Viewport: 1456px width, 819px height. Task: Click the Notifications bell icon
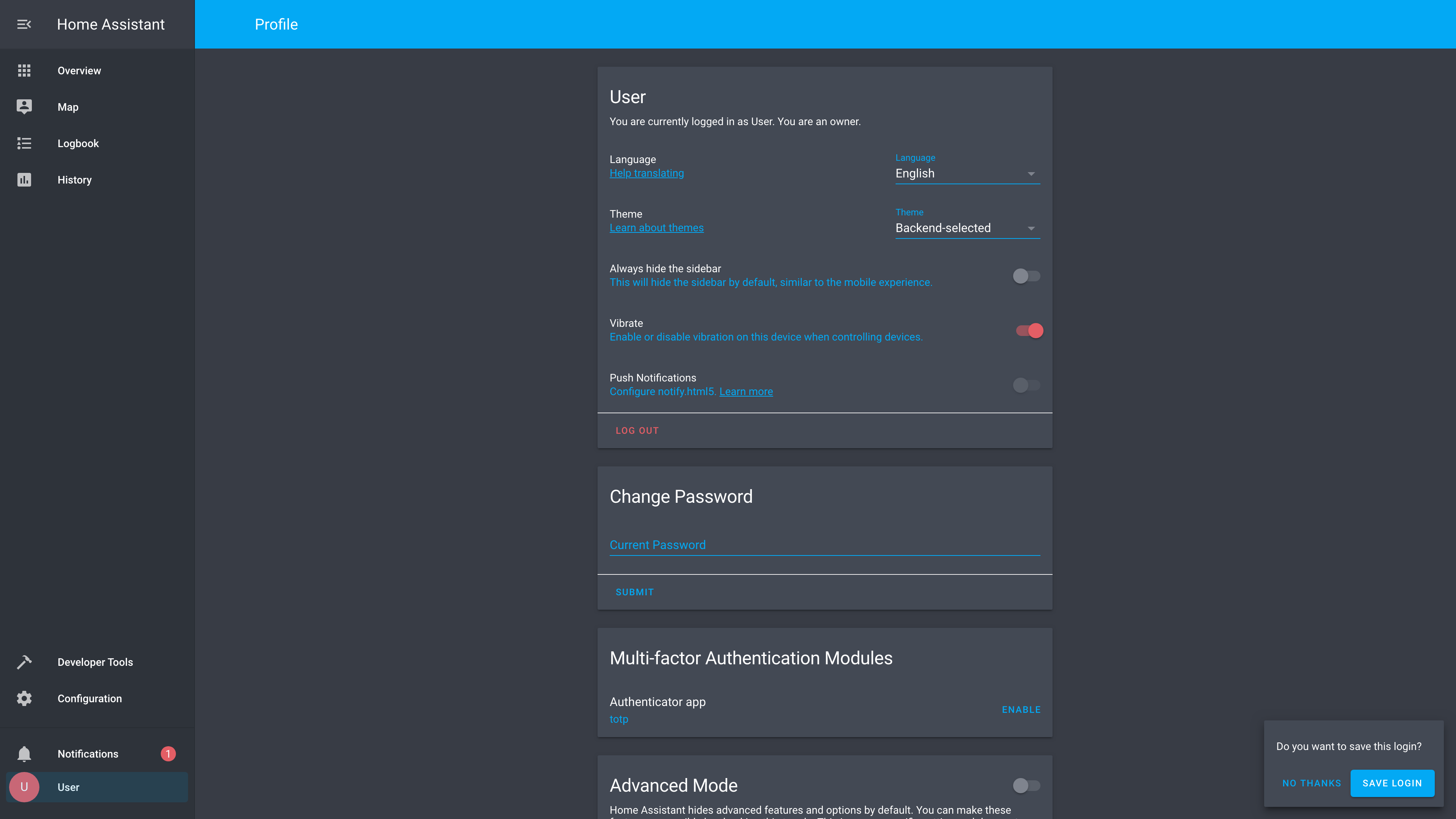tap(24, 754)
